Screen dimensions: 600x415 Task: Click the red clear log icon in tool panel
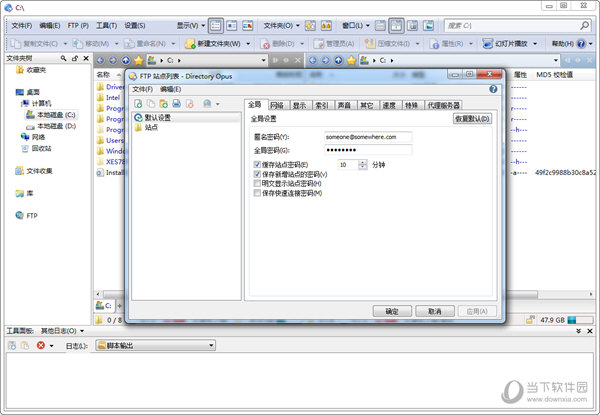coord(41,345)
